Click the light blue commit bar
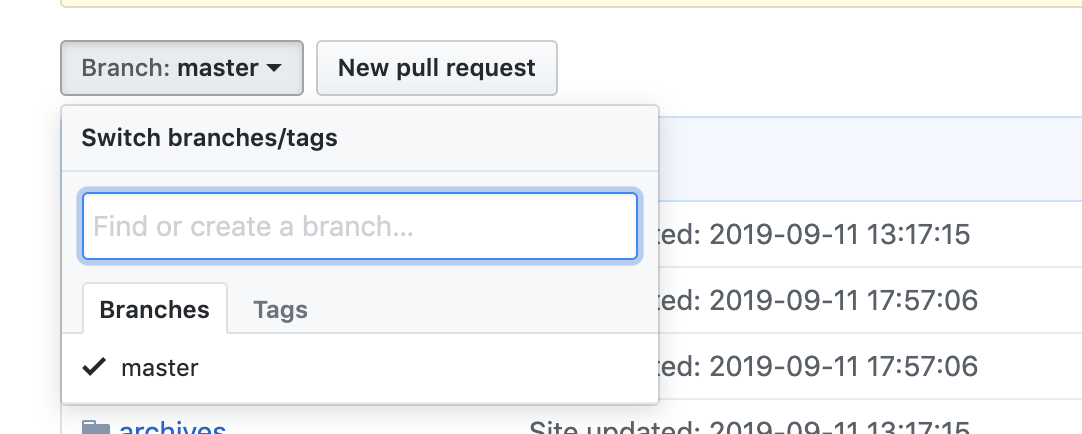1082x434 pixels. click(870, 159)
